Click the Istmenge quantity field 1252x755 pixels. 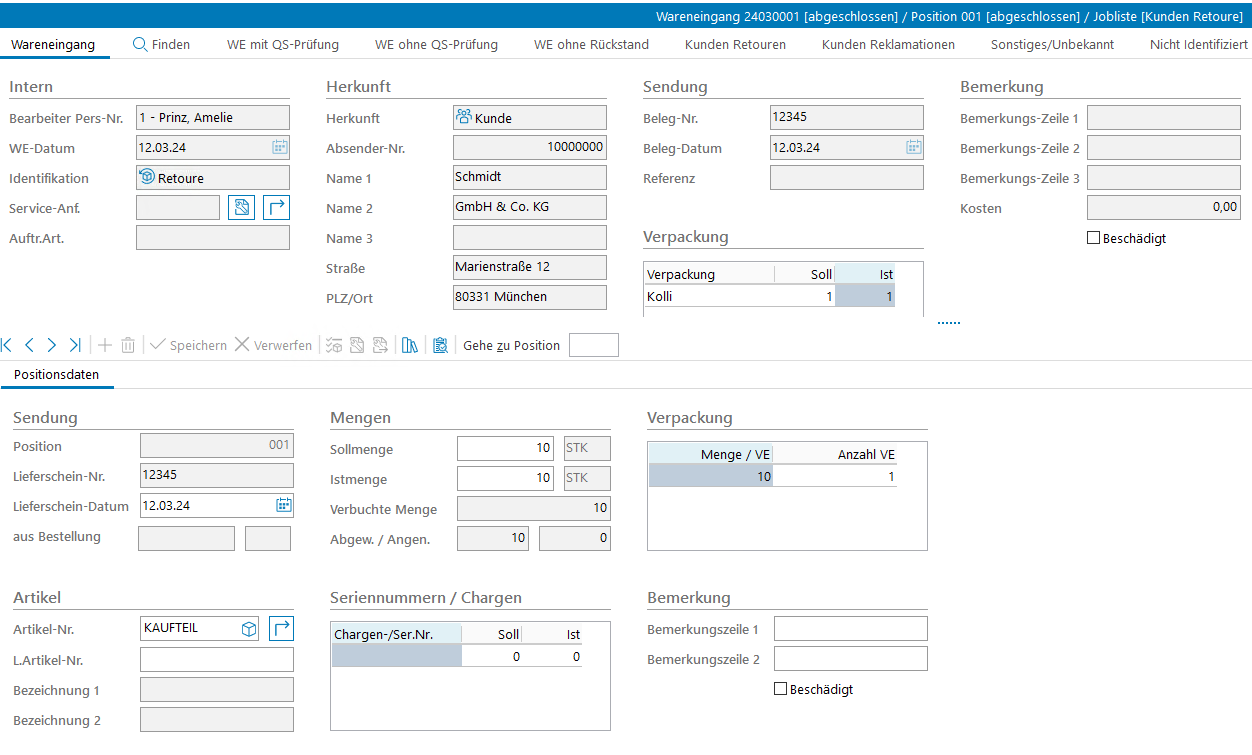(505, 479)
